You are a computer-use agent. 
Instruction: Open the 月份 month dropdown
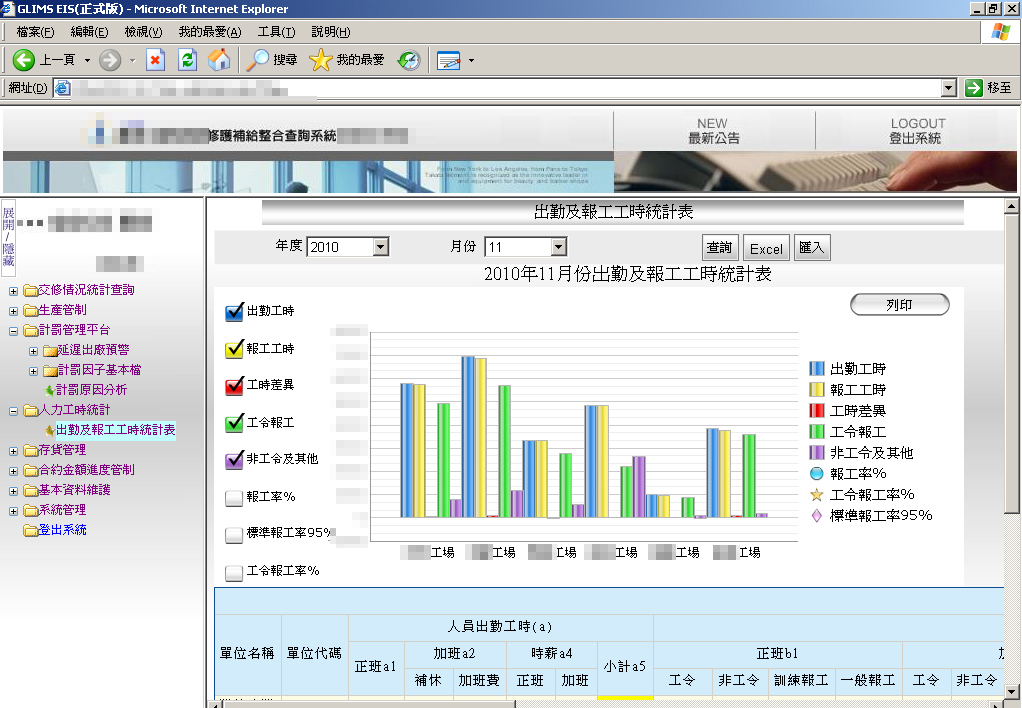click(x=558, y=247)
